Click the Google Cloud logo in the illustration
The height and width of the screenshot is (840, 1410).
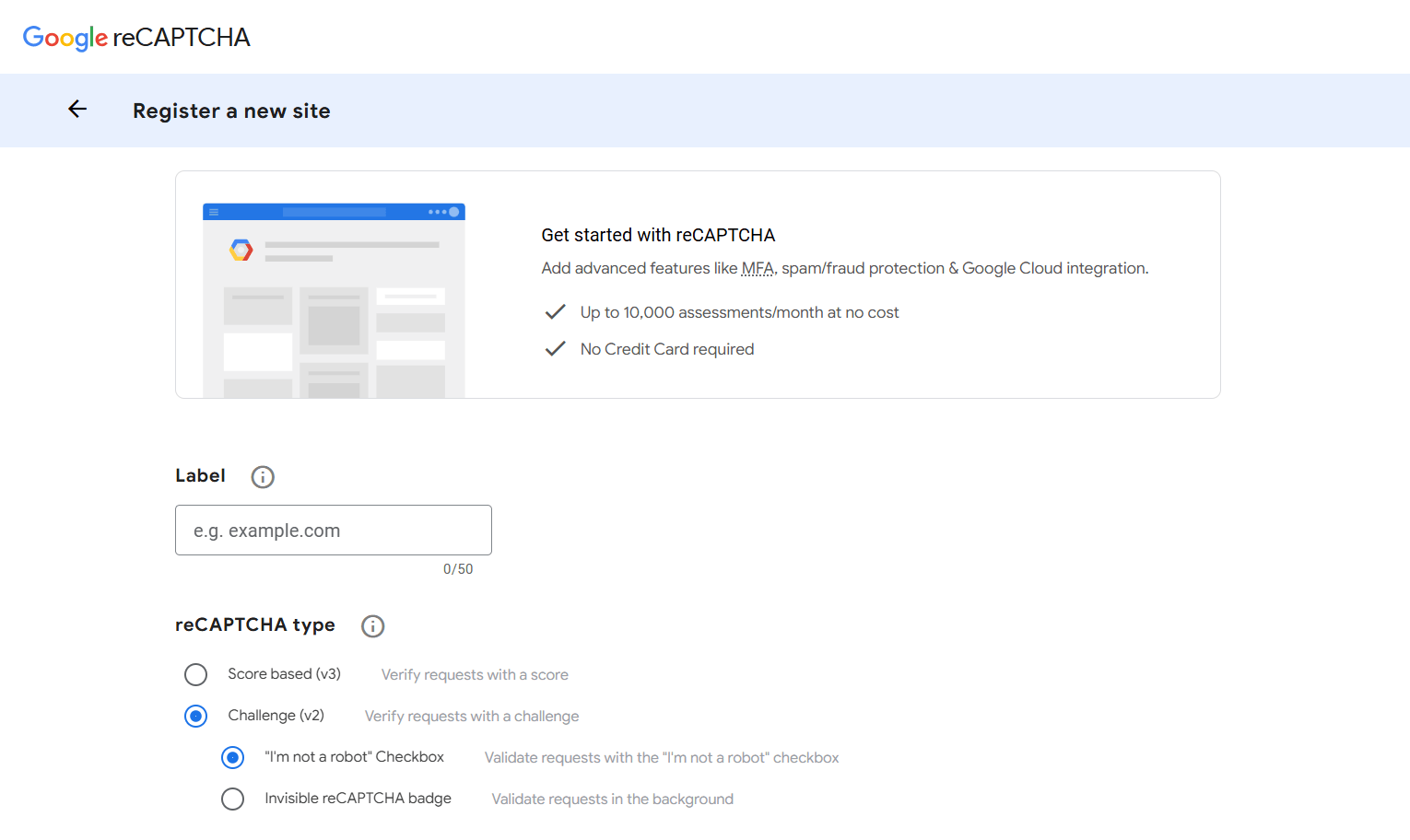[x=241, y=250]
